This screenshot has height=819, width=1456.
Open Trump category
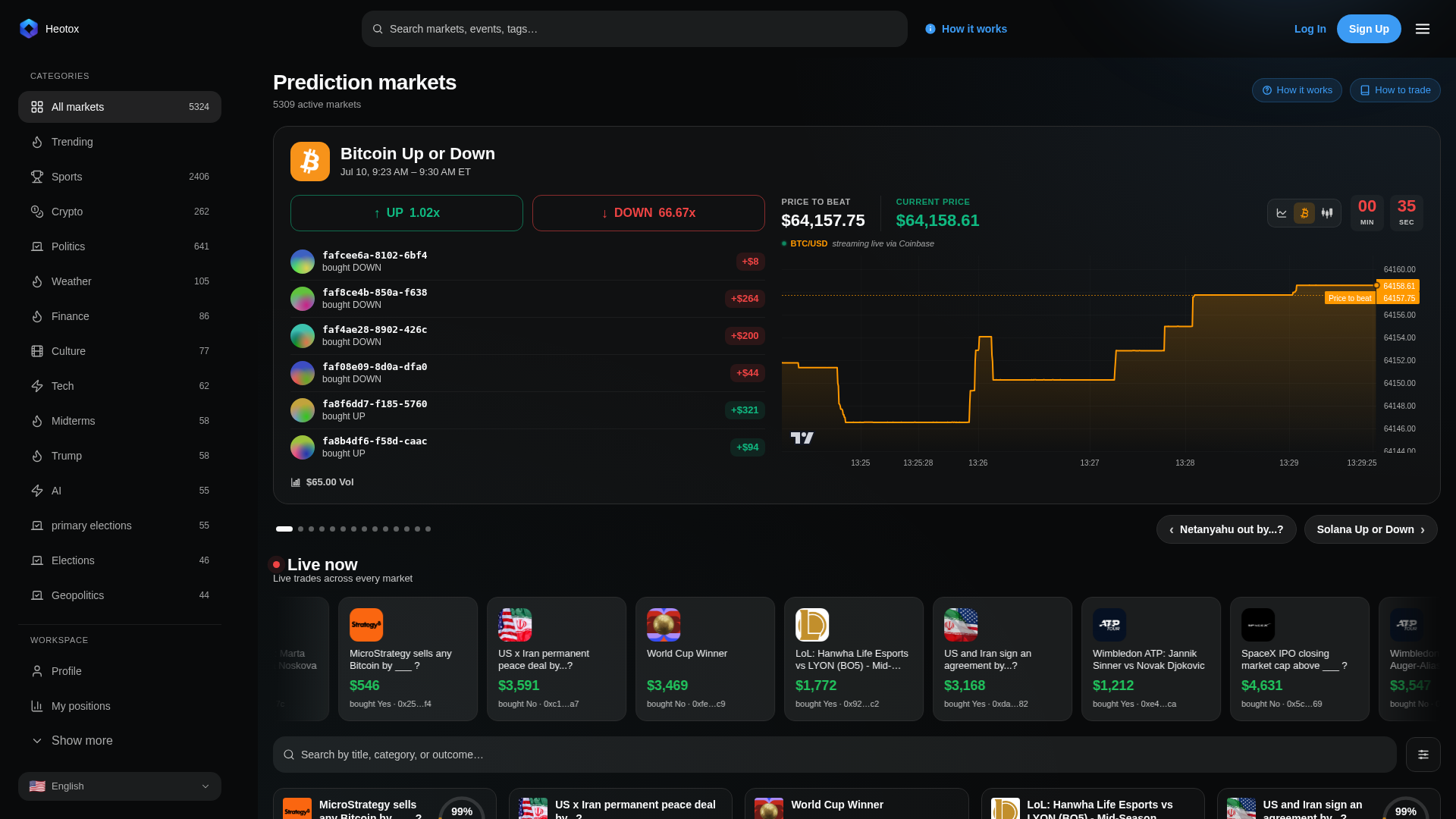pos(120,456)
